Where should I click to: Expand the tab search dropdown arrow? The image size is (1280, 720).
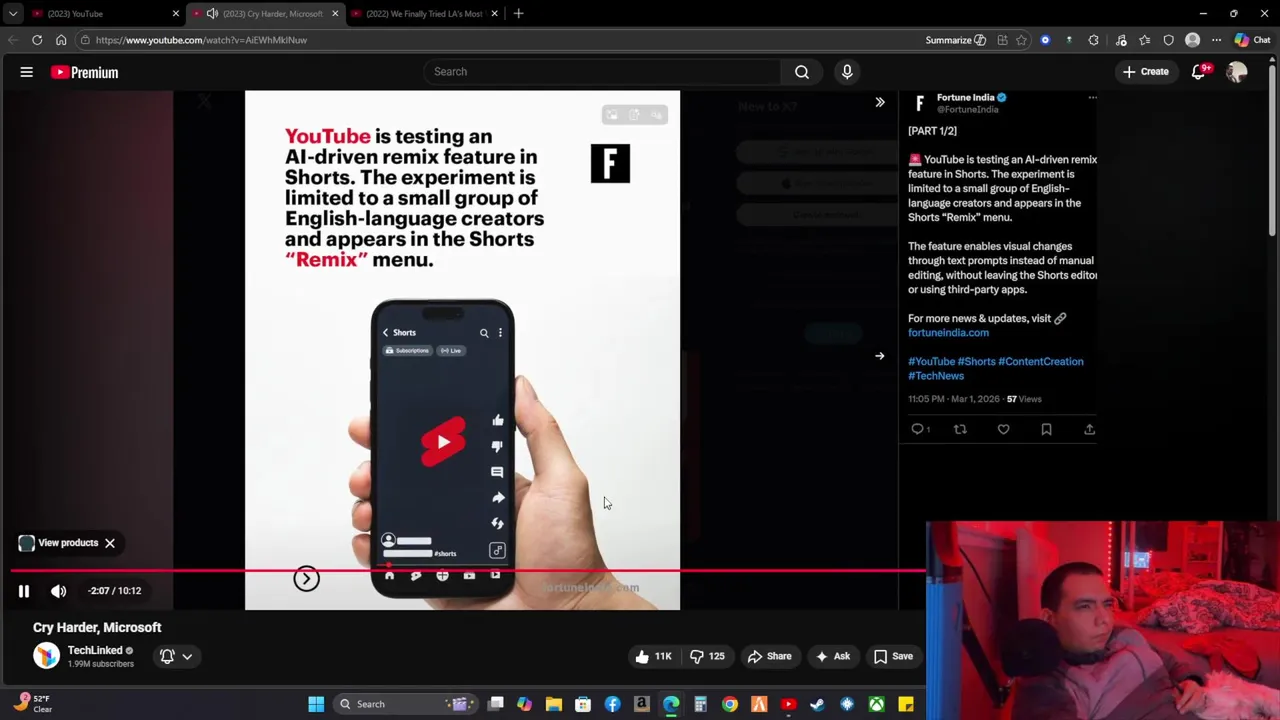[x=13, y=14]
